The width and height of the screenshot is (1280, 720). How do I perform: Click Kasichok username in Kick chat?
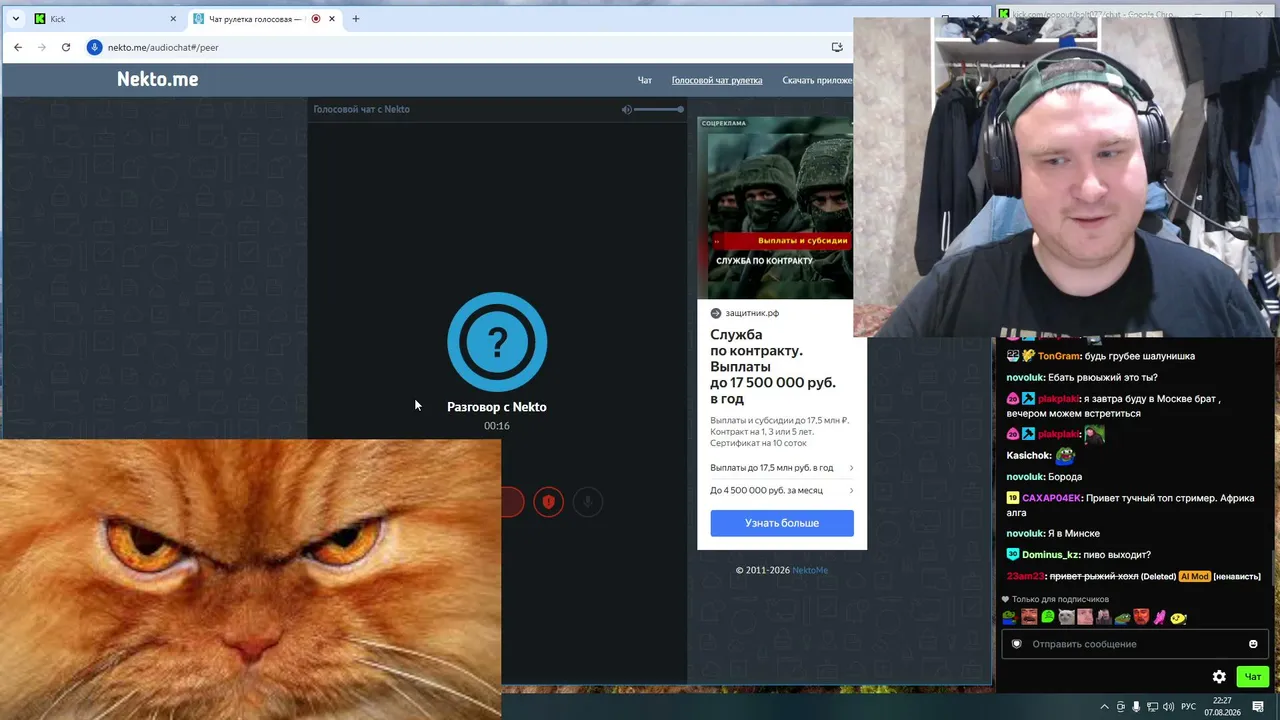pos(1028,456)
